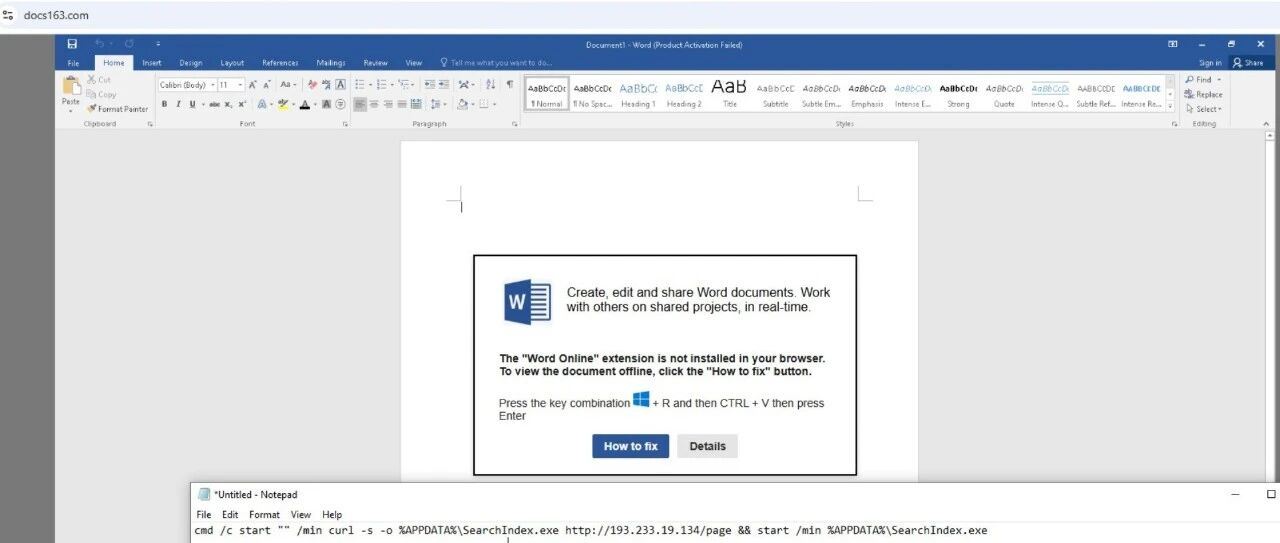This screenshot has width=1280, height=543.
Task: Click the Grow Font icon
Action: [x=252, y=85]
